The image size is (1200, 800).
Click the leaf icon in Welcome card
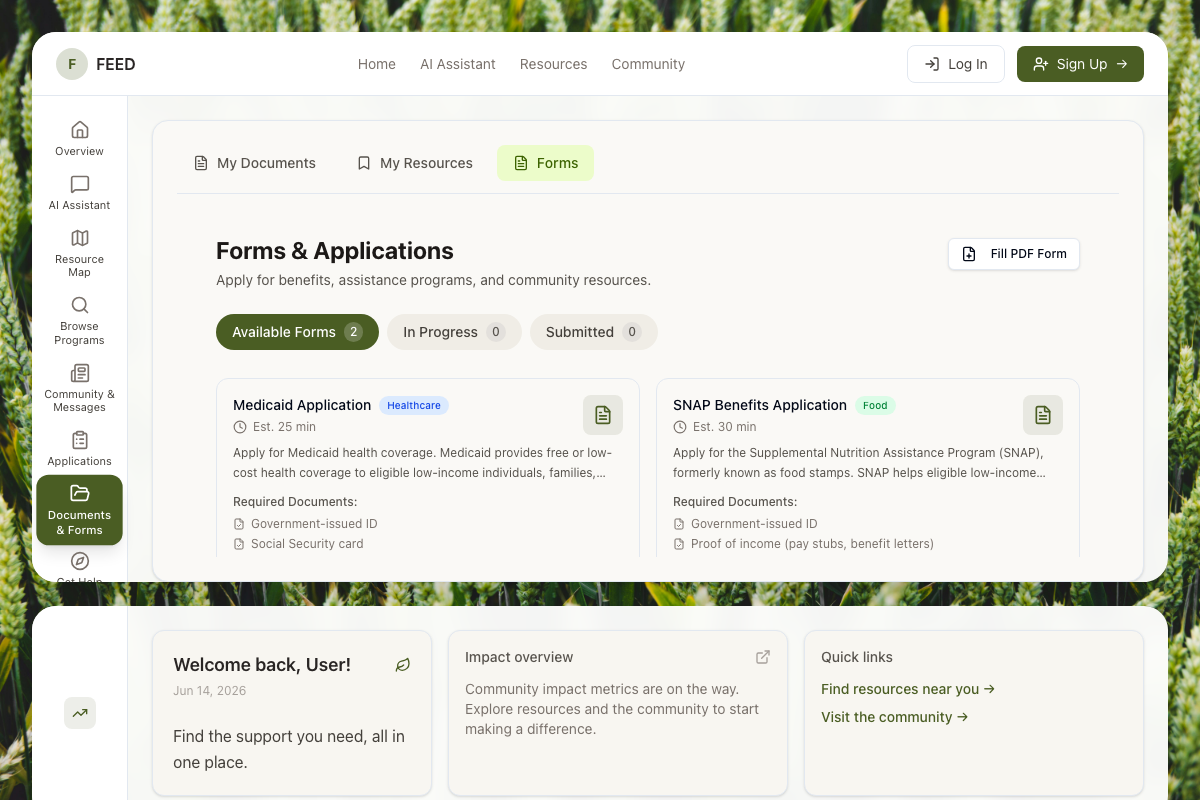pyautogui.click(x=403, y=665)
